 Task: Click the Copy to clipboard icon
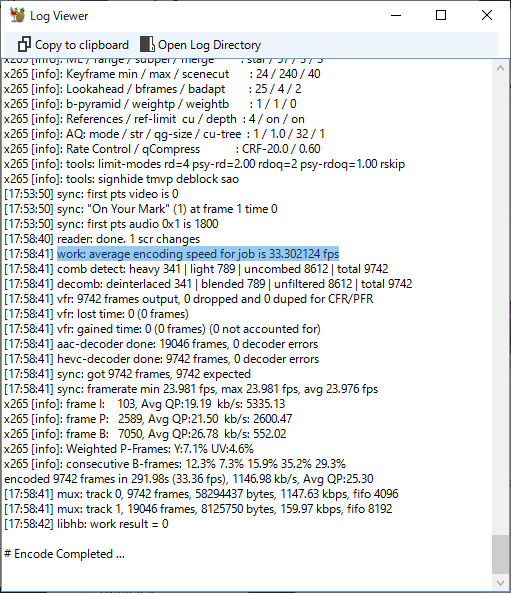[24, 45]
